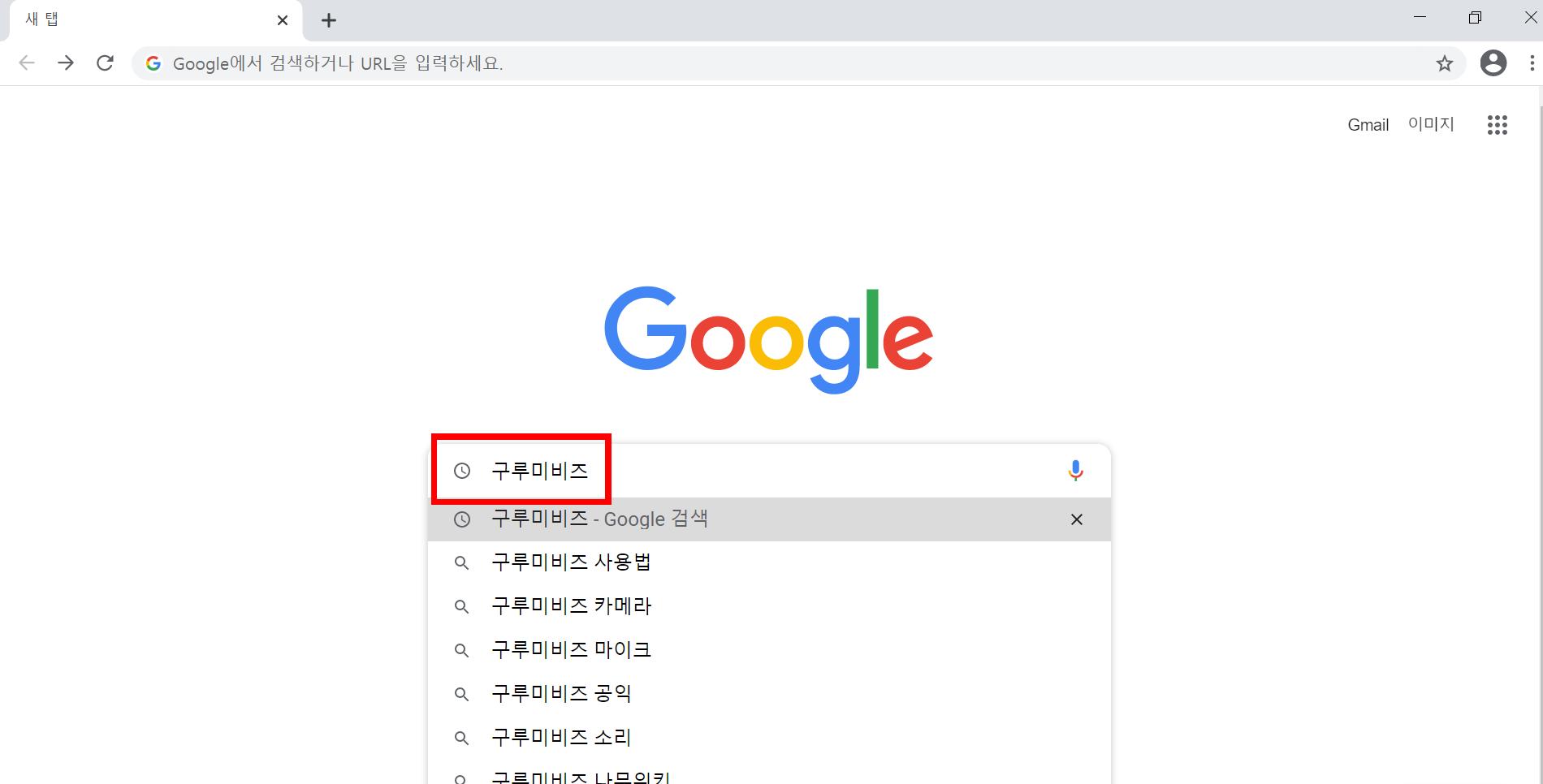Image resolution: width=1543 pixels, height=784 pixels.
Task: Select the 구루미비즈 - Google 검색 suggestion
Action: pos(769,519)
